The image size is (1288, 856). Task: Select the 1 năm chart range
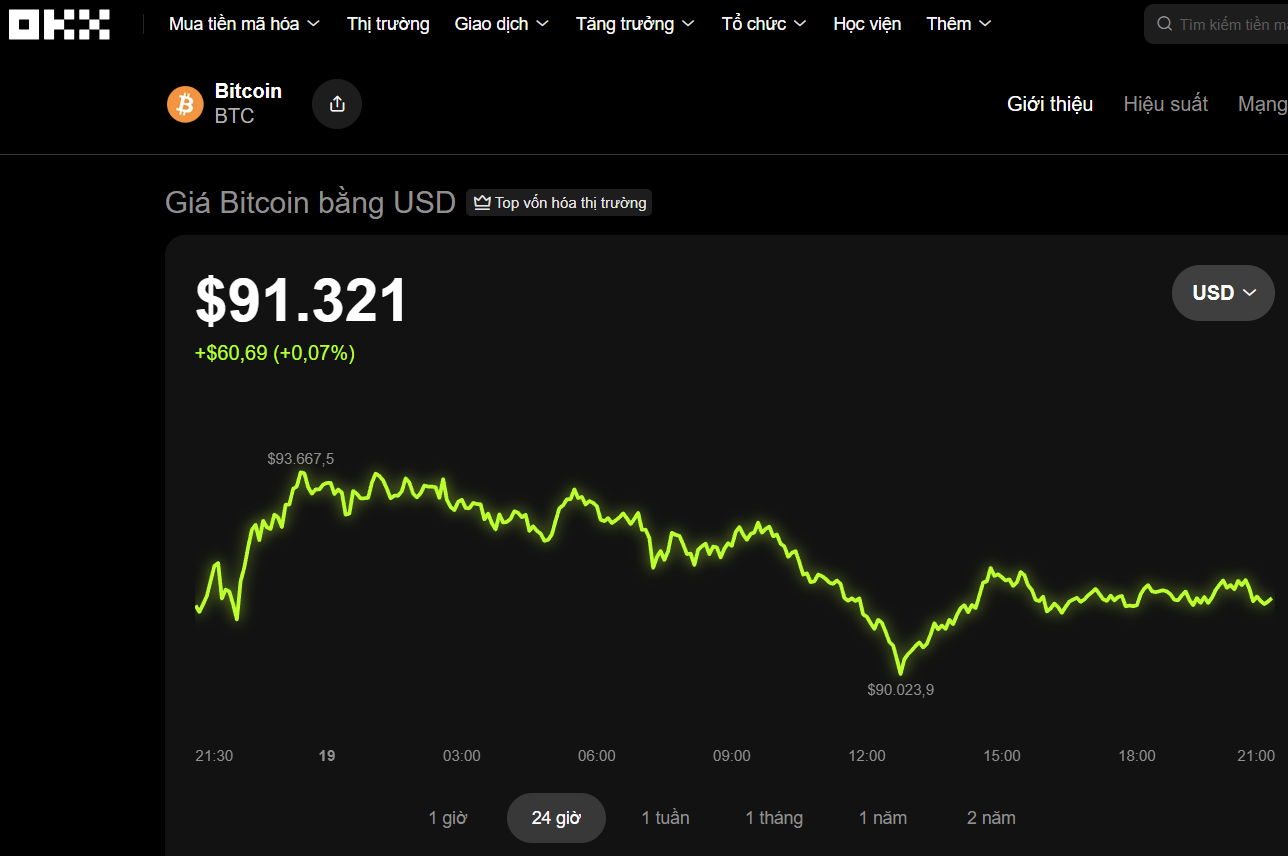point(883,818)
